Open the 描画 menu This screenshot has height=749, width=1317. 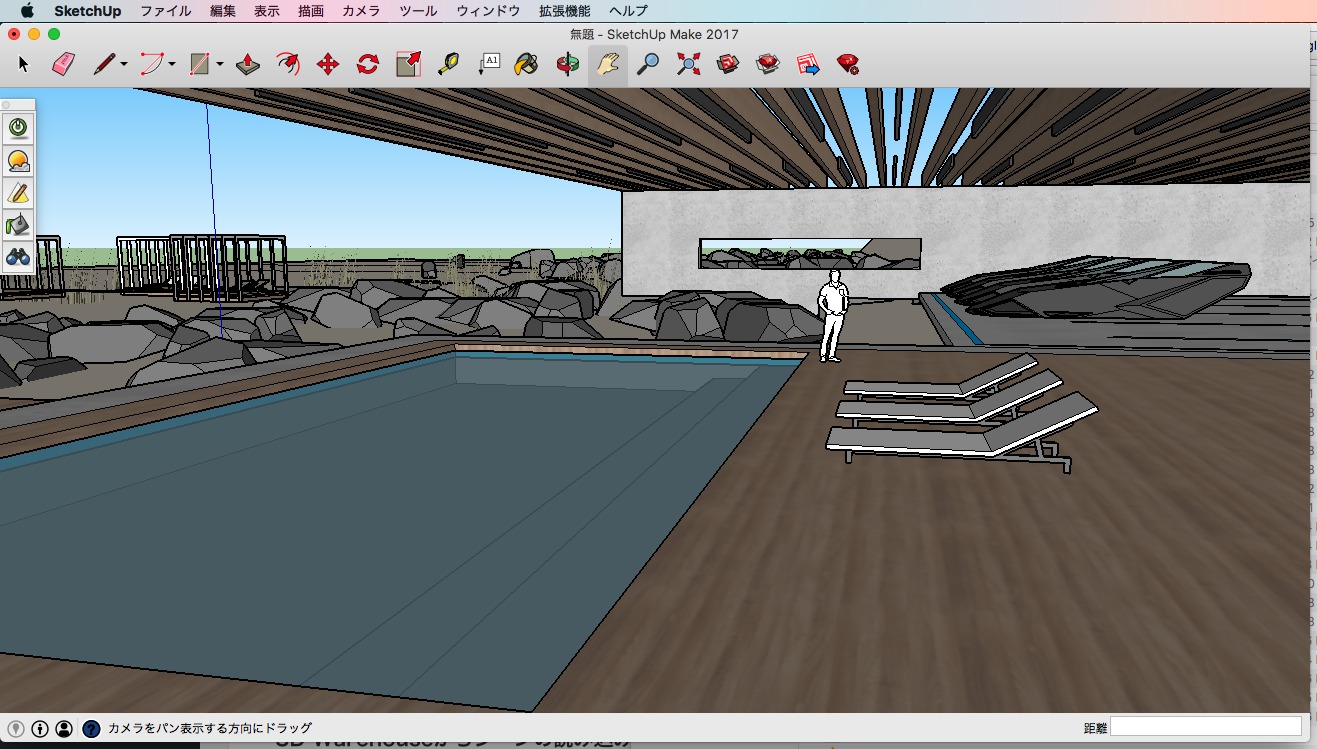311,11
